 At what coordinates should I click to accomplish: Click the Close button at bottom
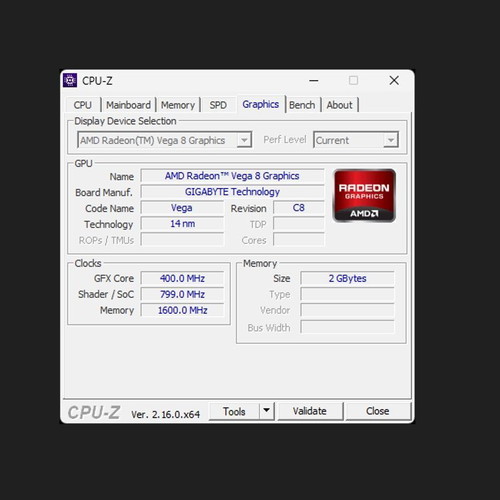[x=378, y=411]
